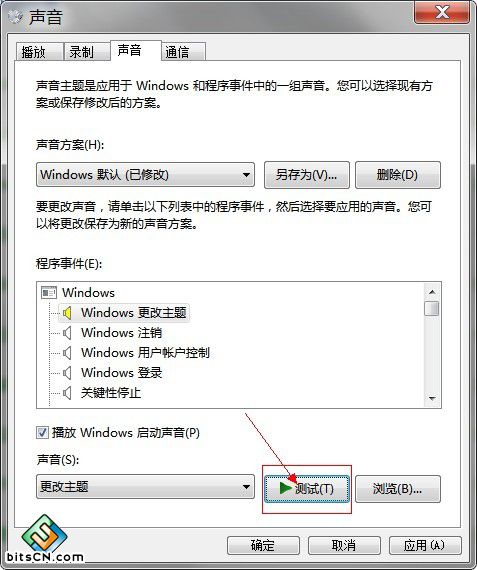Click the 确定 button
Viewport: 477px width, 570px height.
[x=263, y=545]
